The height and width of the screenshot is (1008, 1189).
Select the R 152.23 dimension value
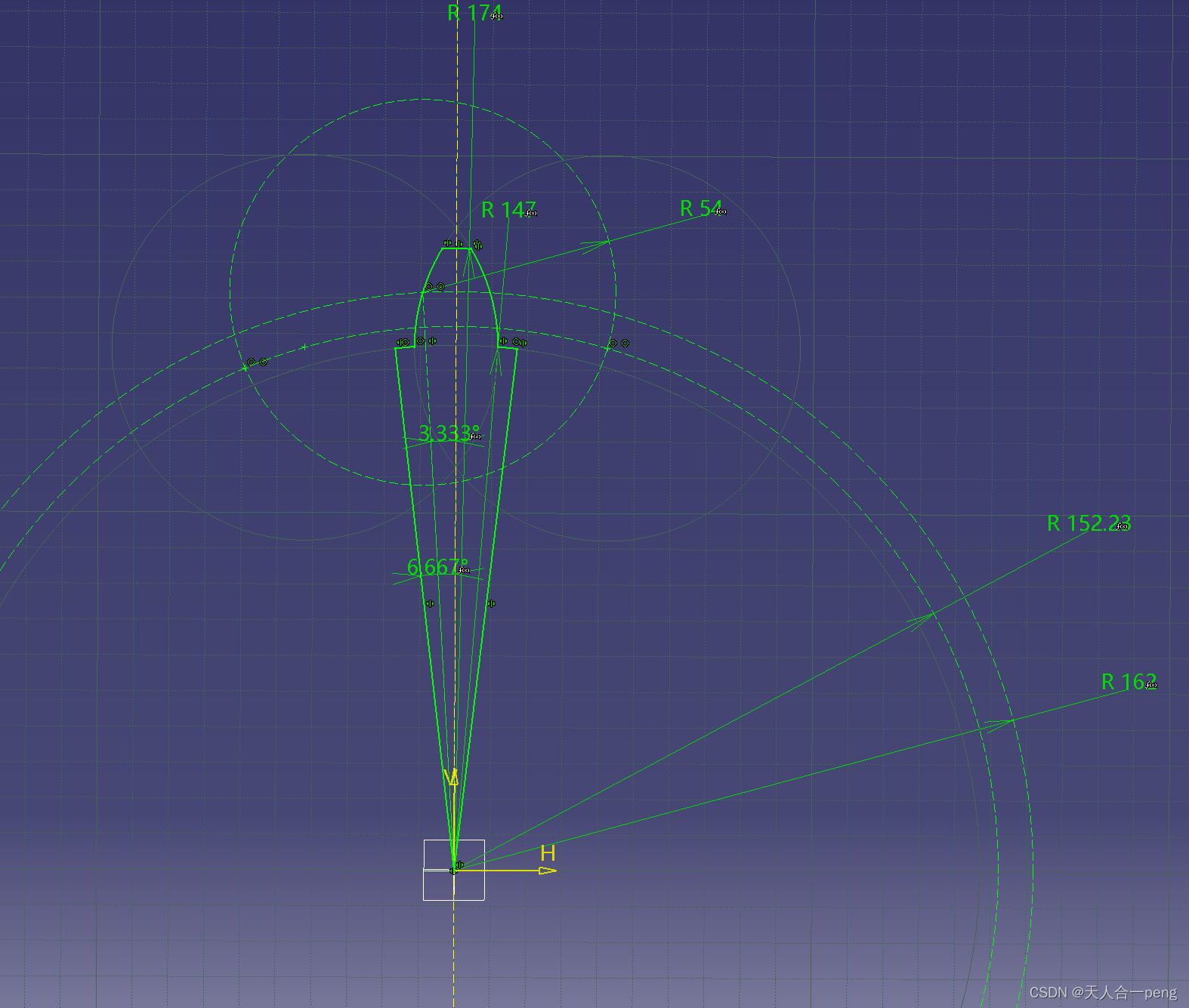1086,523
